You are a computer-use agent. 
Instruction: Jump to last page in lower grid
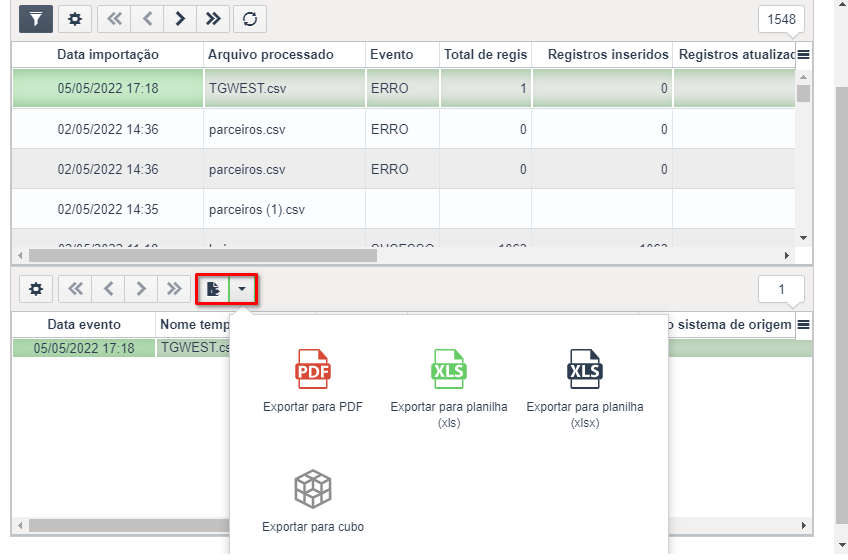pyautogui.click(x=174, y=289)
